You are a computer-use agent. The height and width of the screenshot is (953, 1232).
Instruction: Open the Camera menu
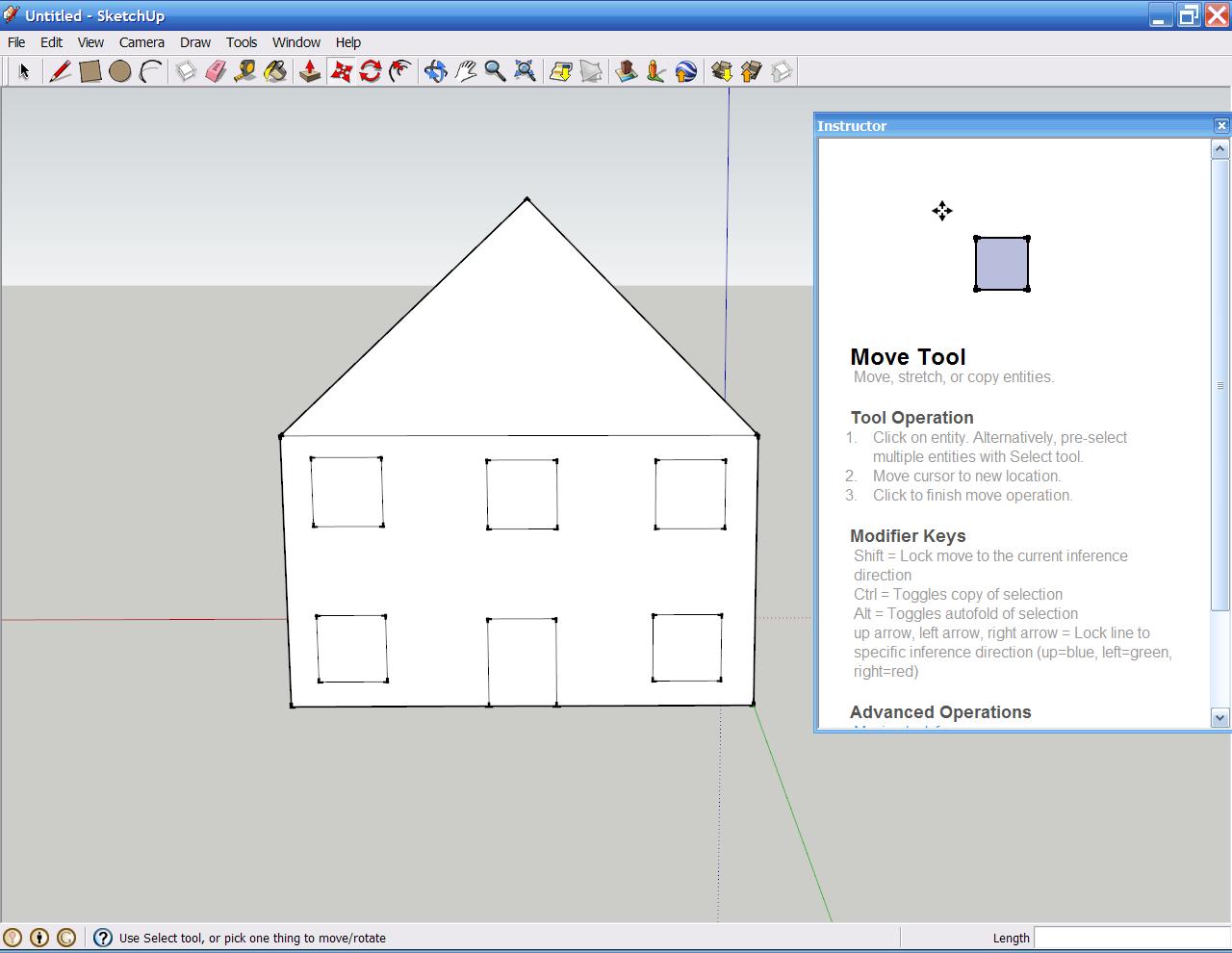point(141,42)
